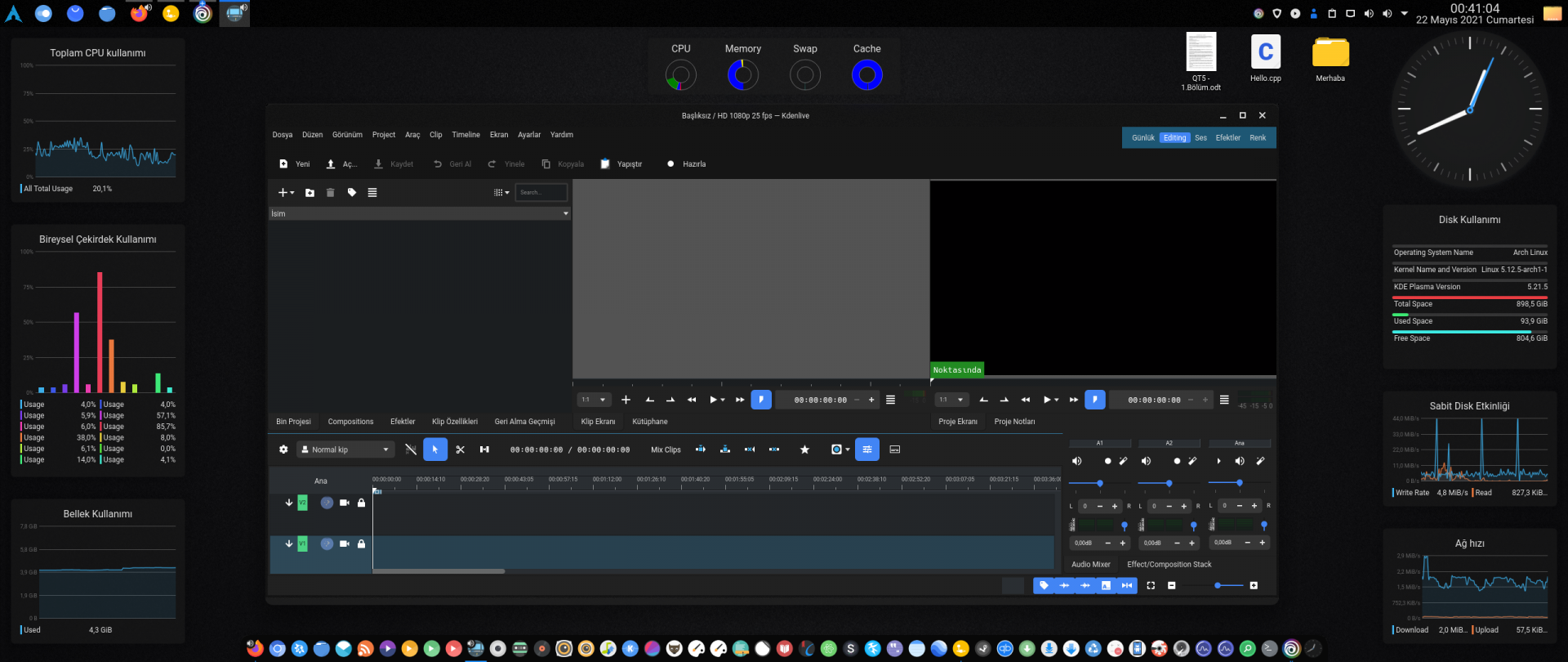Select the razor (scissors) tool in timeline toolbar
The height and width of the screenshot is (662, 1568).
(460, 450)
